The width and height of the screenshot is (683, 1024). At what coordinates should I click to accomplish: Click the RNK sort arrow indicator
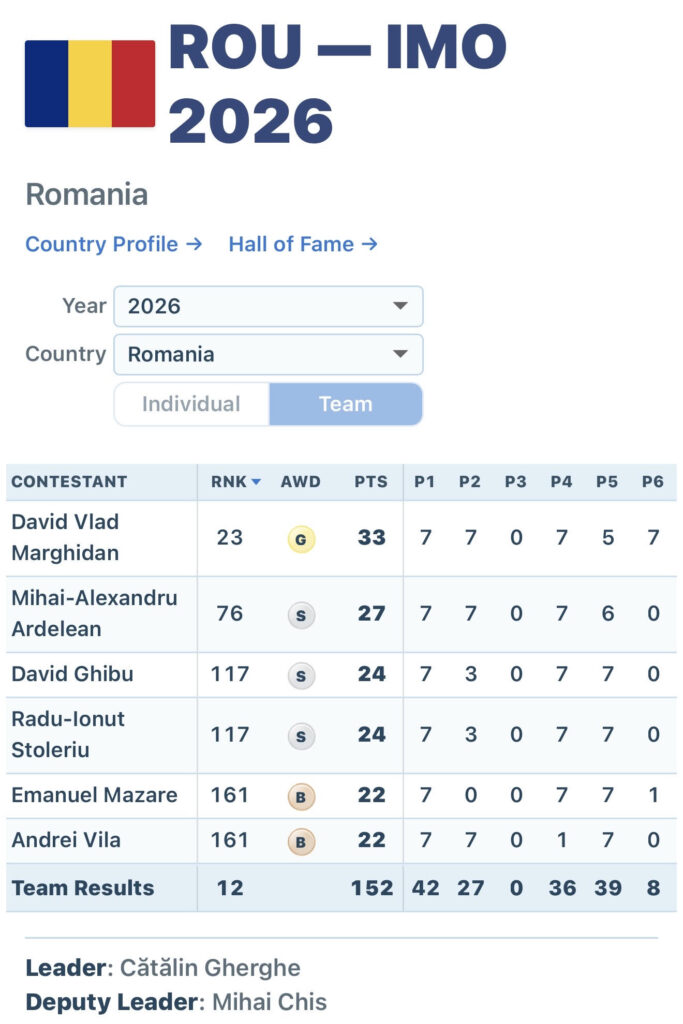tap(256, 482)
